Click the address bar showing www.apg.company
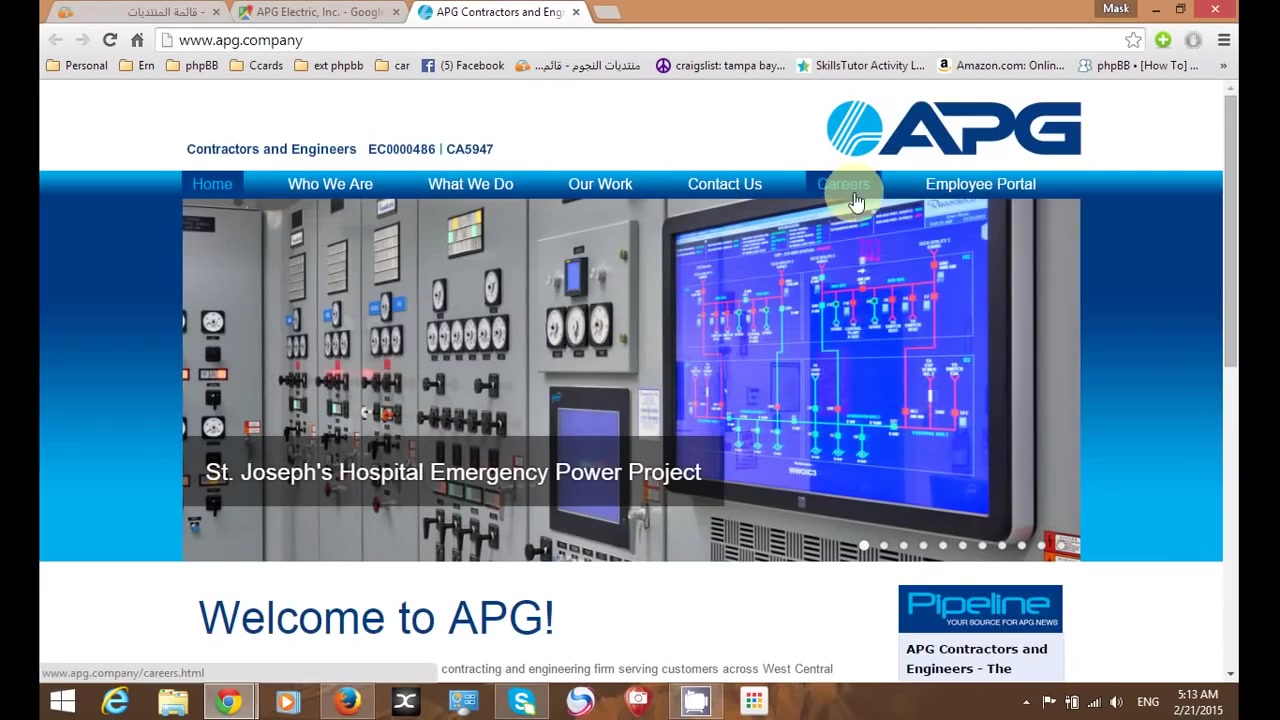The image size is (1280, 720). (x=640, y=40)
